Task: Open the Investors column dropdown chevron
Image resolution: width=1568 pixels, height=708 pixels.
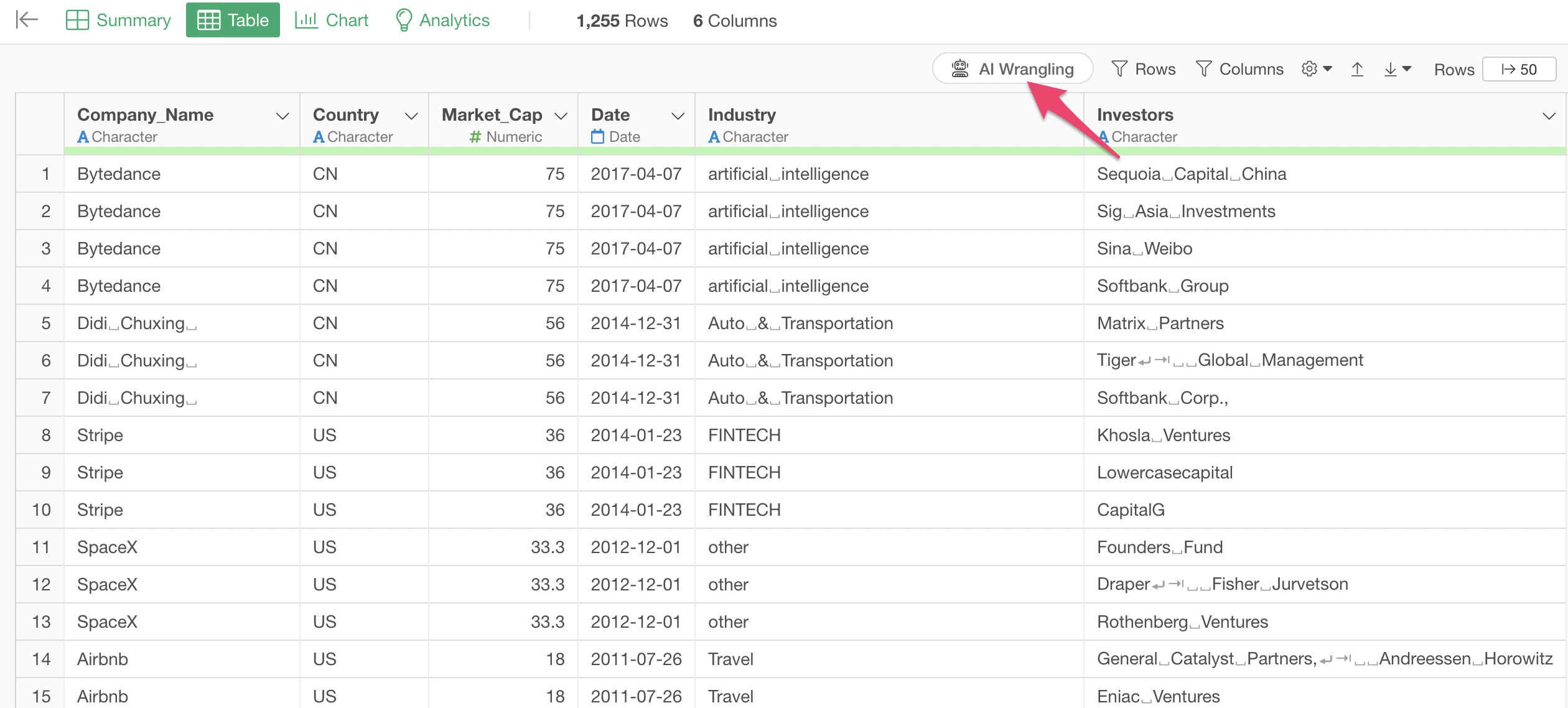Action: tap(1549, 116)
